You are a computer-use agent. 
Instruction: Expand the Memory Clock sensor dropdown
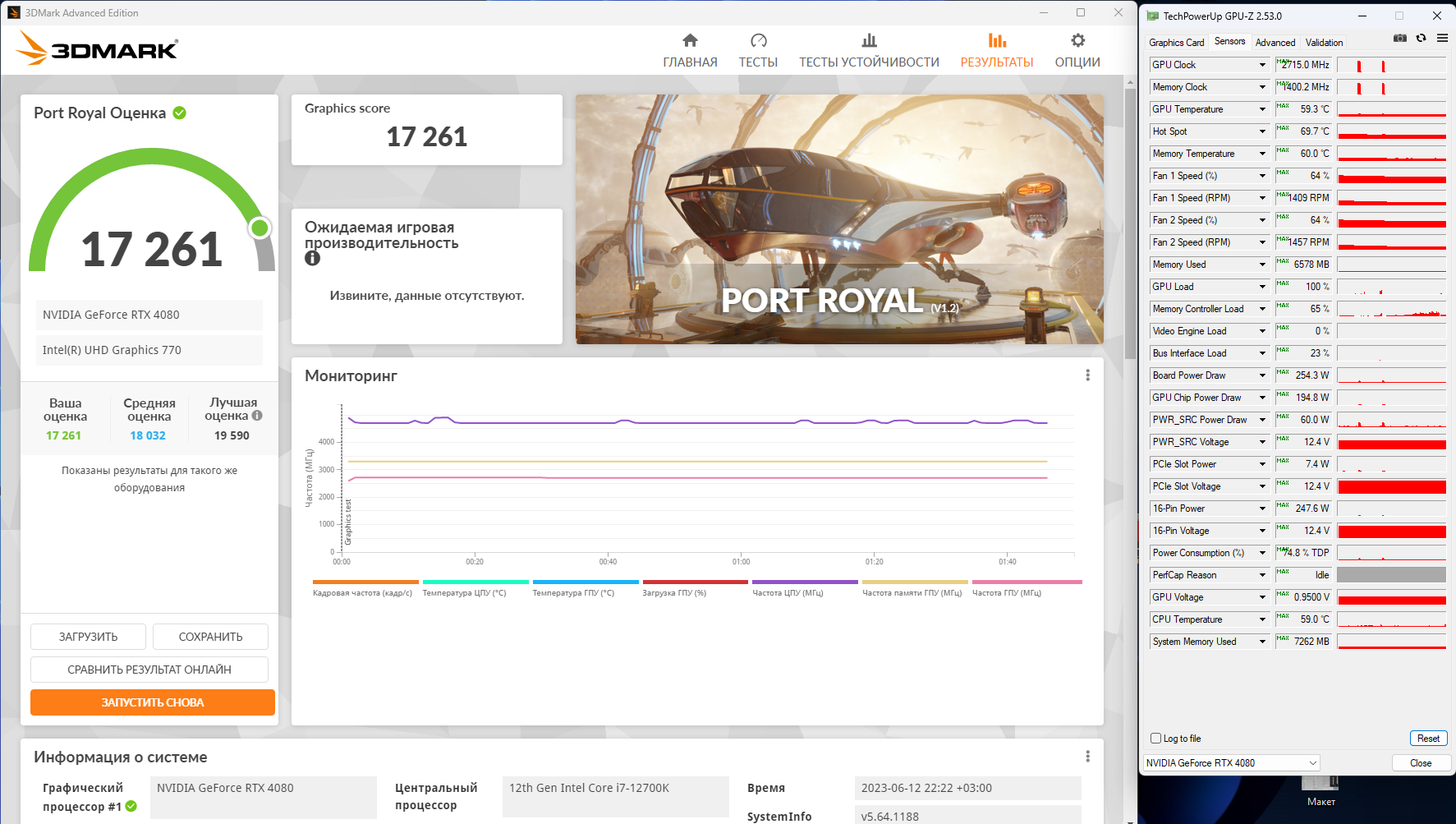pos(1262,87)
